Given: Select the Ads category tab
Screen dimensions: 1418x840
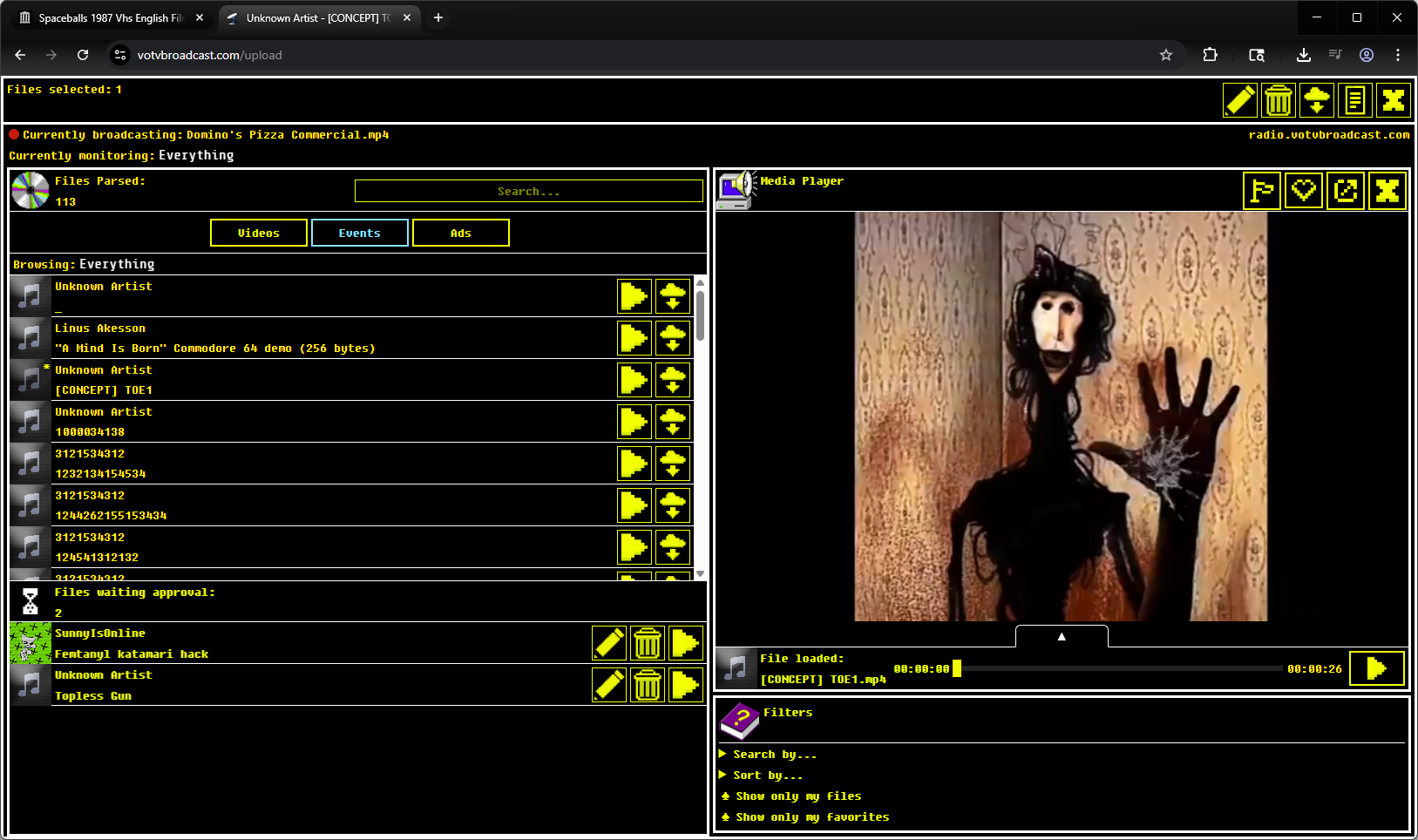Looking at the screenshot, I should coord(461,233).
